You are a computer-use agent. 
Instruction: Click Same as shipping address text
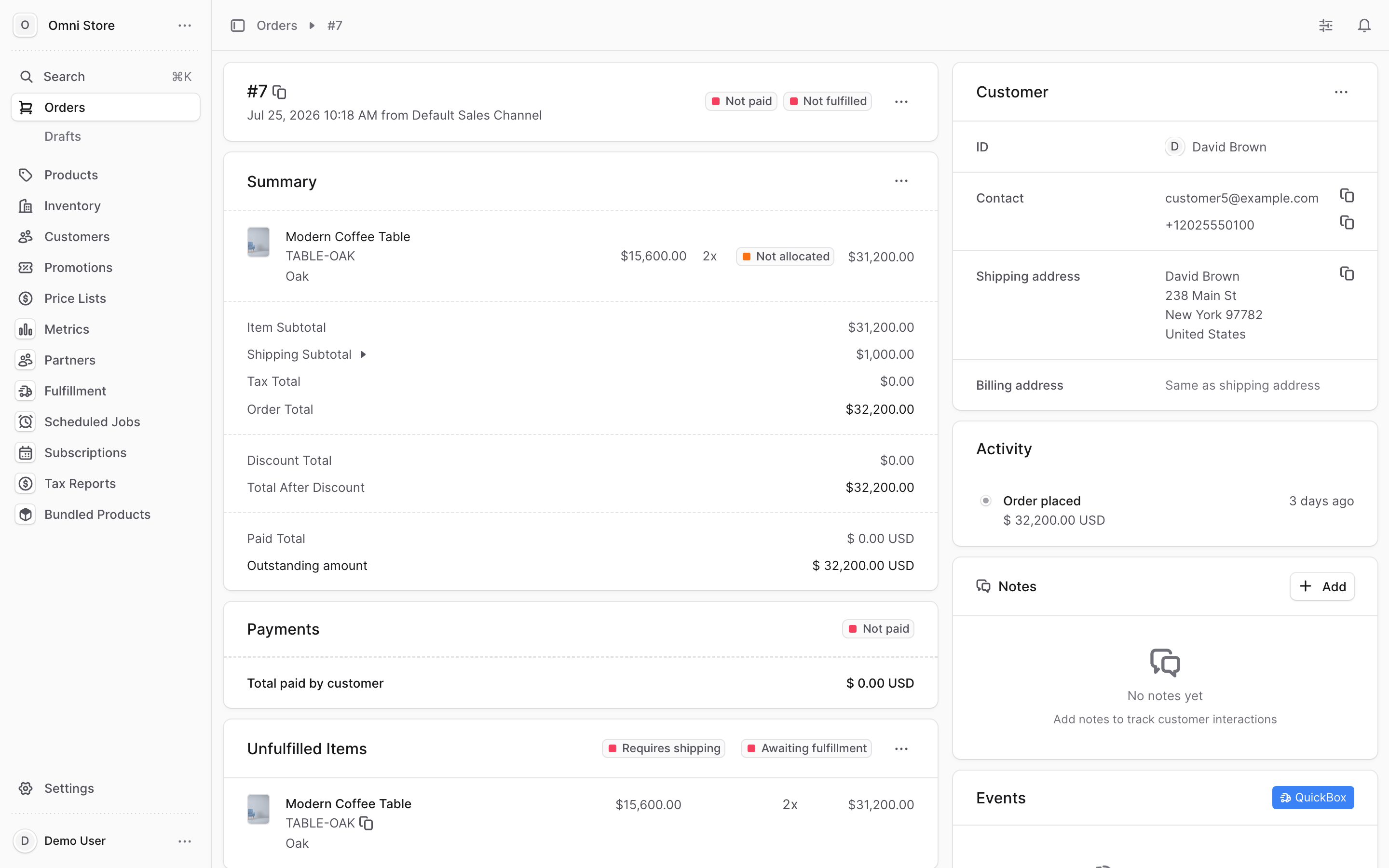tap(1242, 385)
